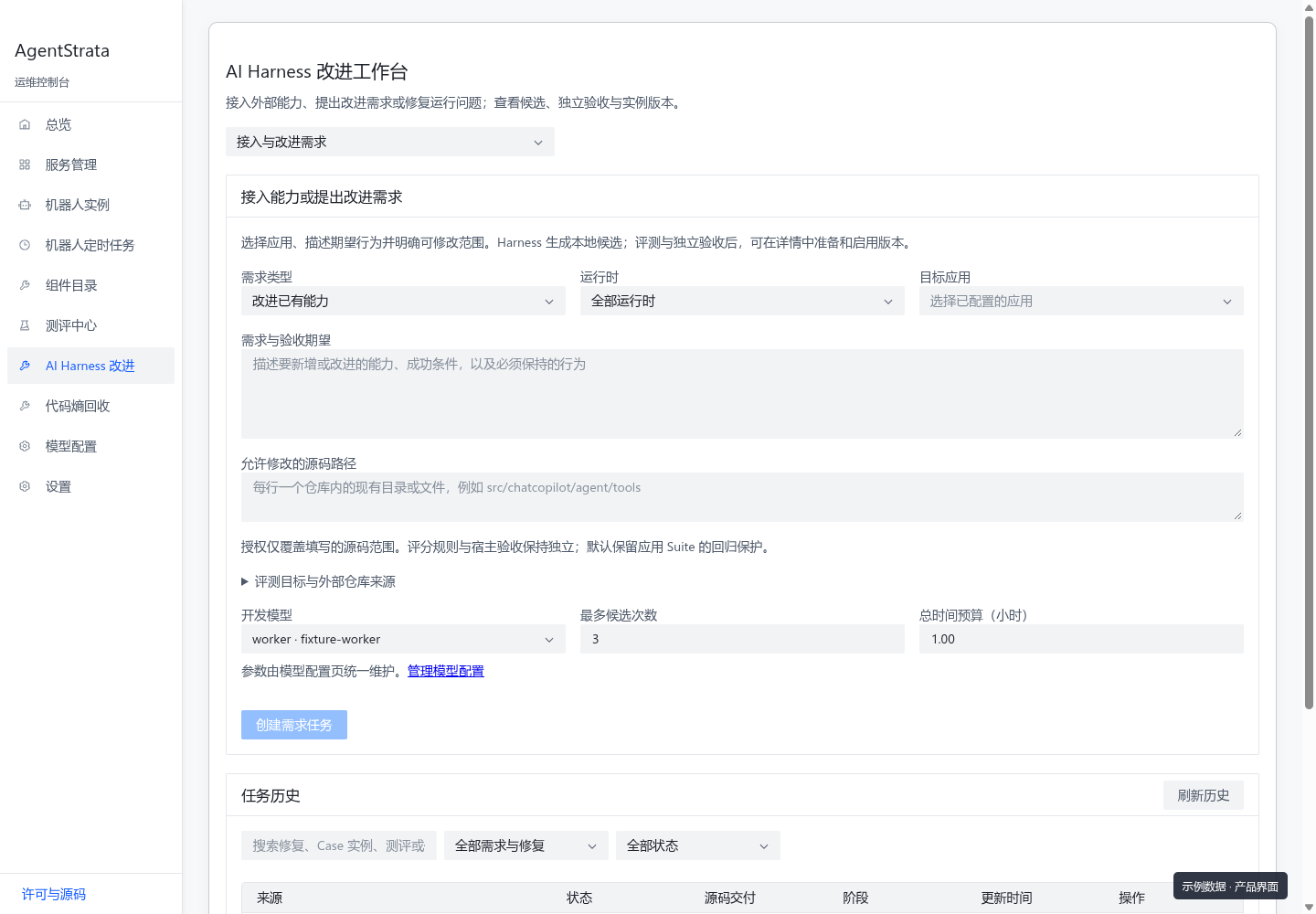
Task: Click the 总览 home icon in sidebar
Action: [25, 124]
